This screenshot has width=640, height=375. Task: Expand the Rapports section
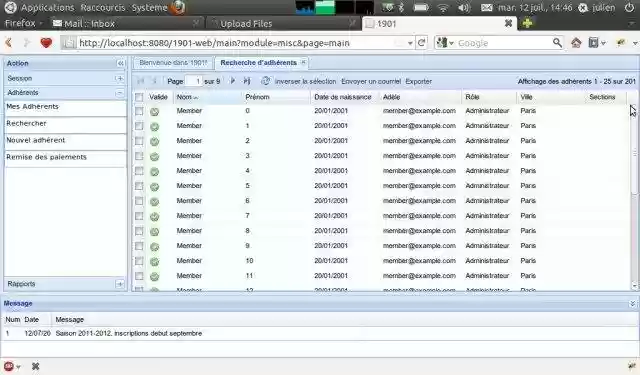tap(120, 284)
